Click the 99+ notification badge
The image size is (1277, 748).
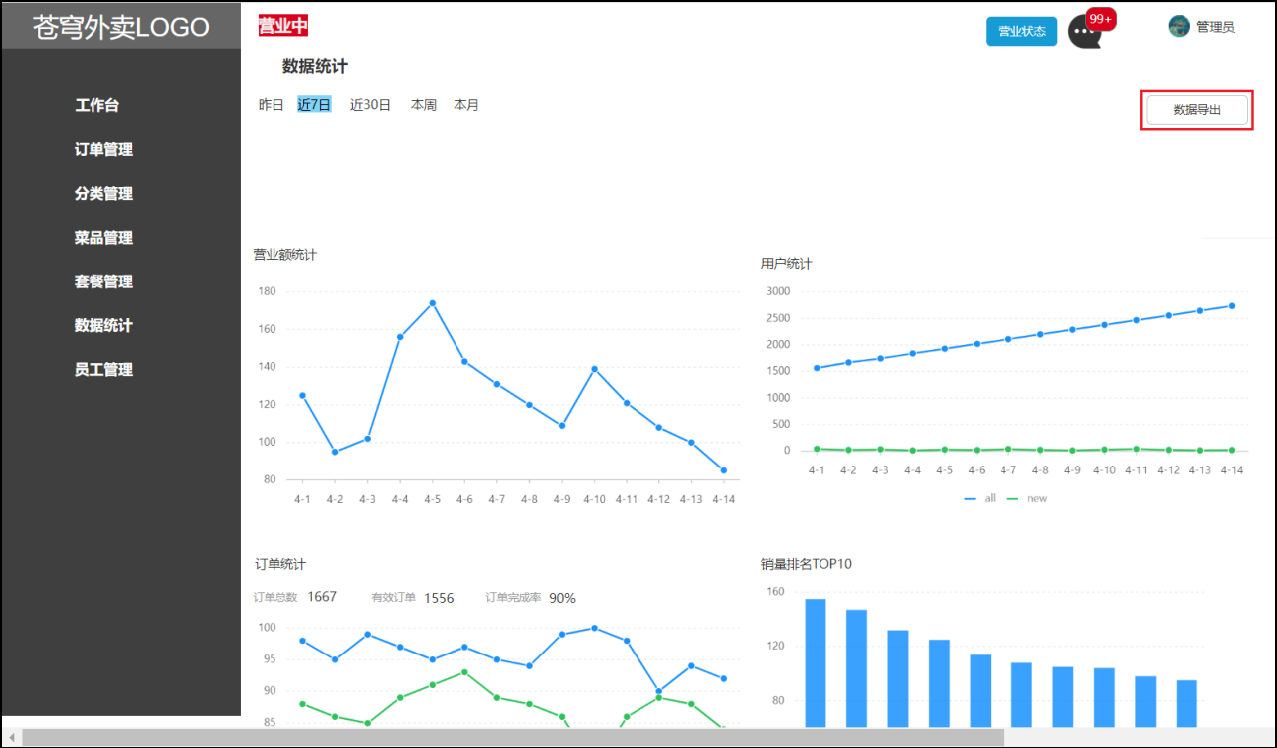1101,20
